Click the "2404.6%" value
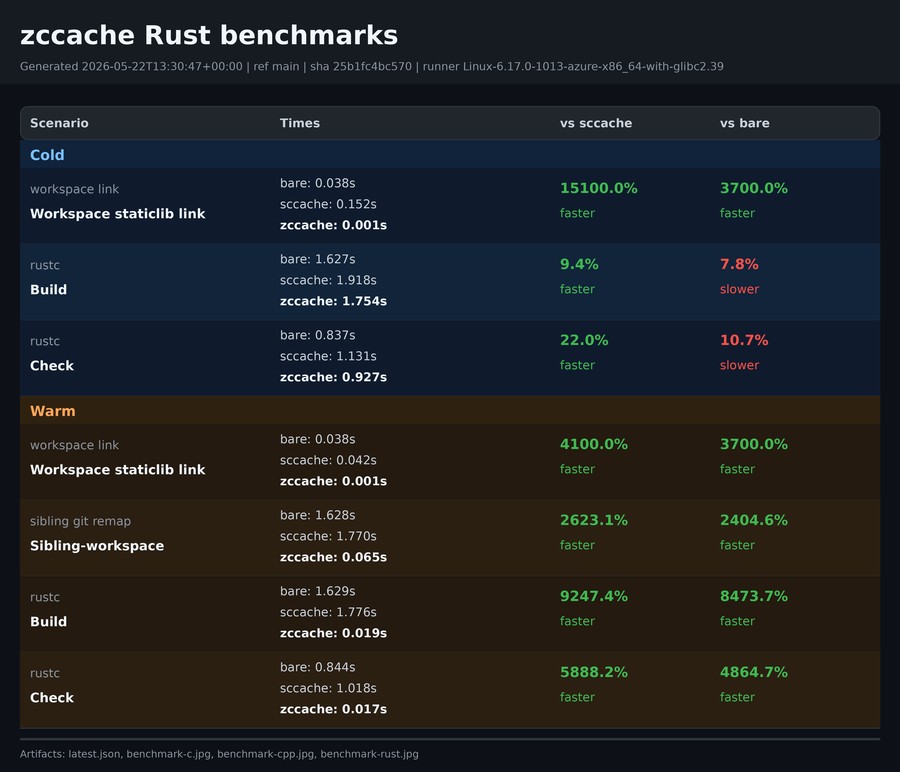Viewport: 900px width, 772px height. pyautogui.click(x=754, y=520)
